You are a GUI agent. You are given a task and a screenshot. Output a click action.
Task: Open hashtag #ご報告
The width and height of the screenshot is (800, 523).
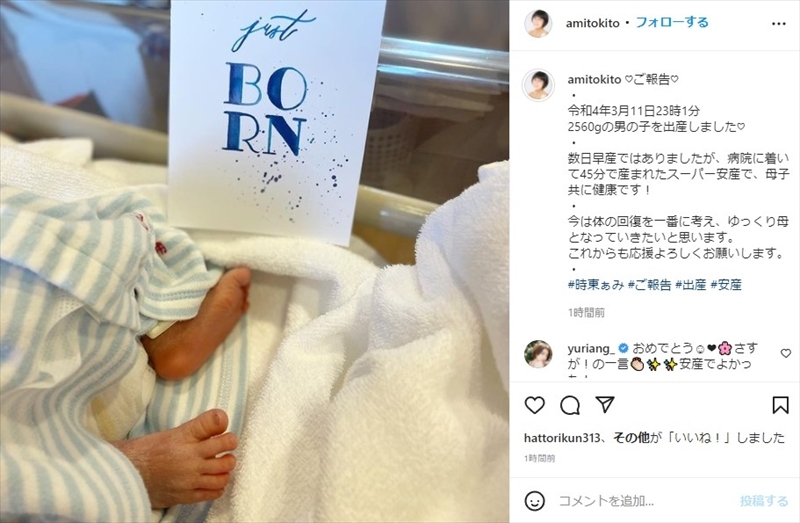click(649, 285)
